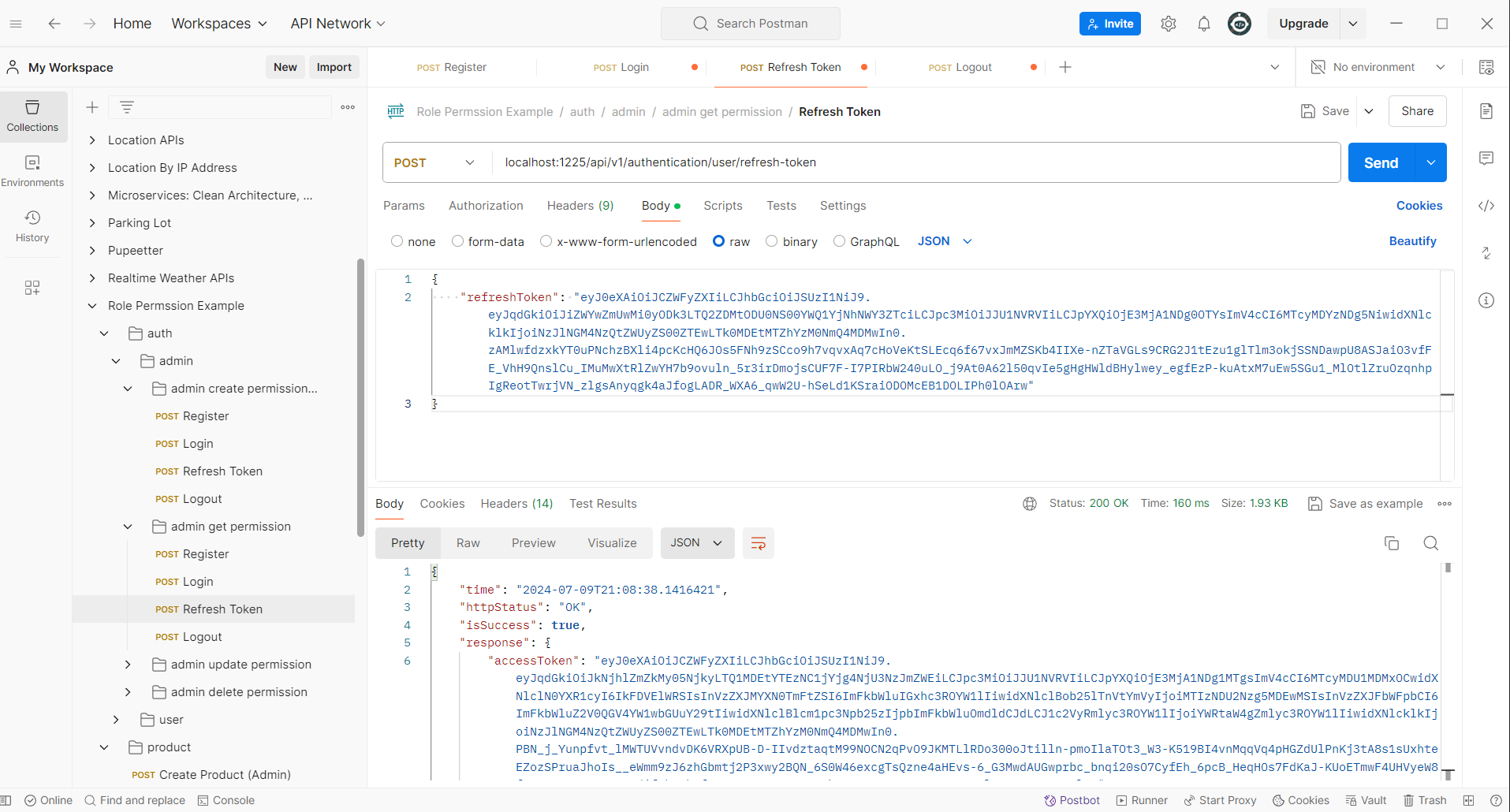Open documentation icon in right sidebar

(1486, 111)
